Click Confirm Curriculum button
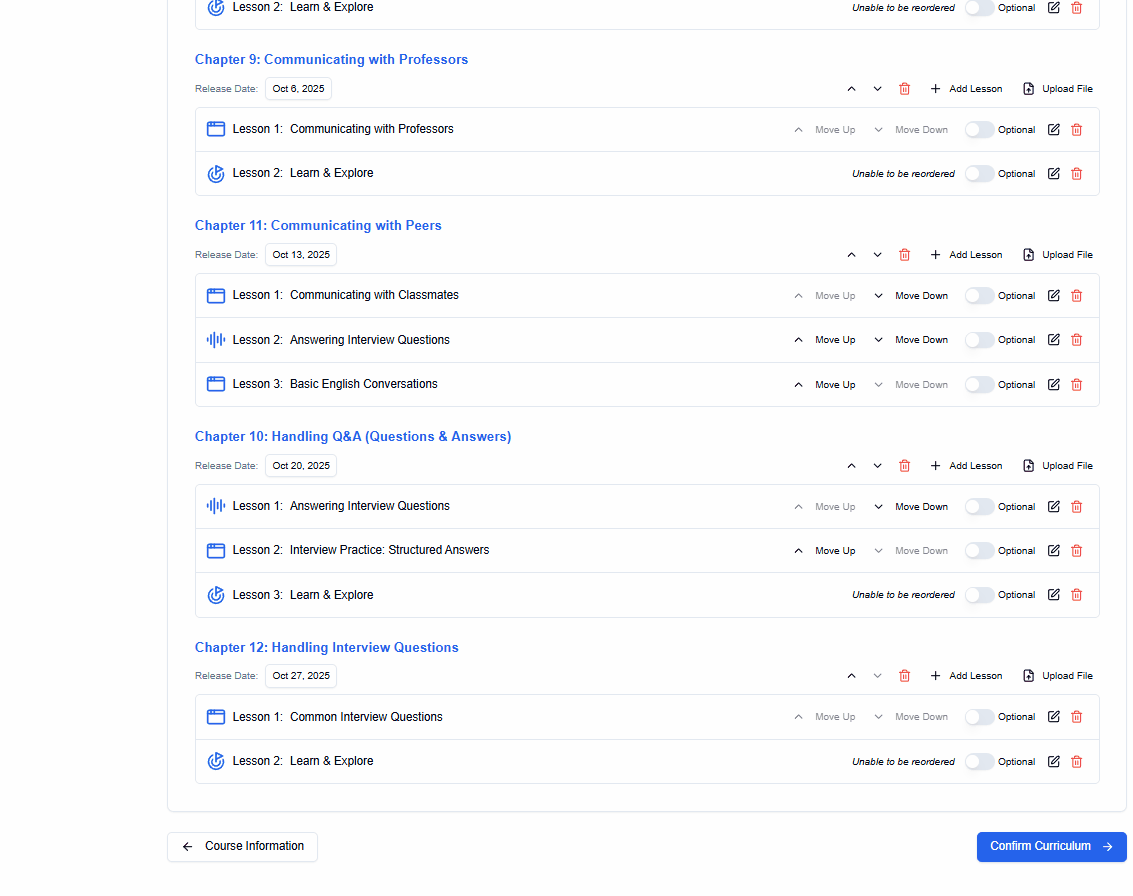The image size is (1133, 896). point(1051,847)
